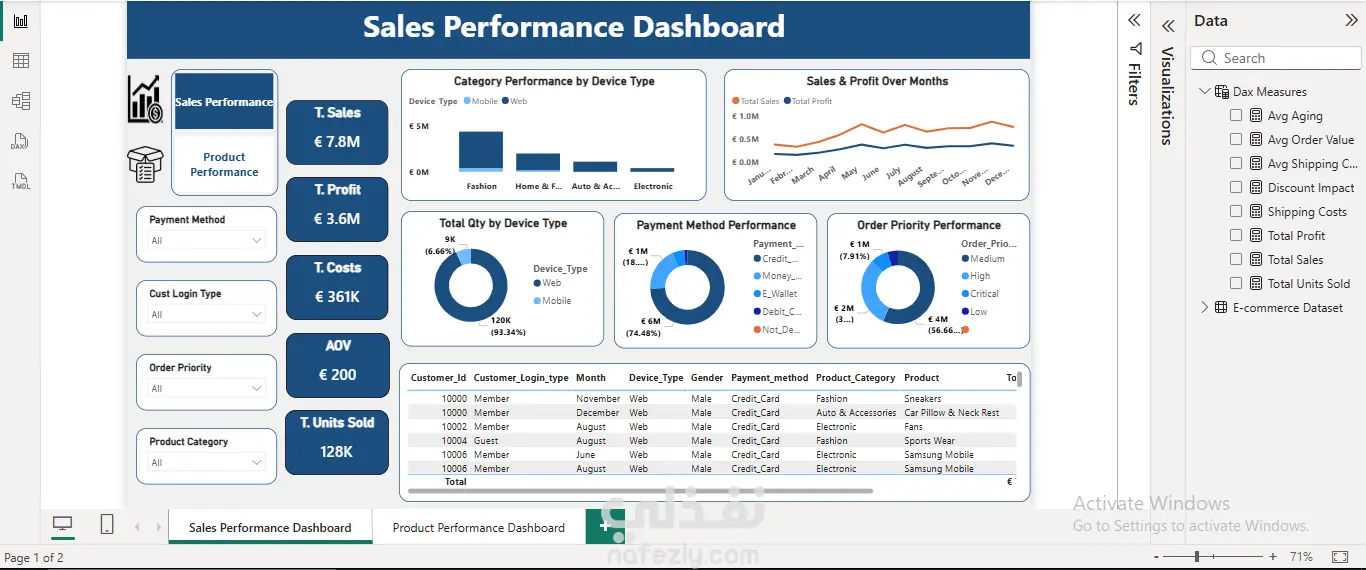Click the Product Performance navigation button
The height and width of the screenshot is (570, 1366).
224,164
